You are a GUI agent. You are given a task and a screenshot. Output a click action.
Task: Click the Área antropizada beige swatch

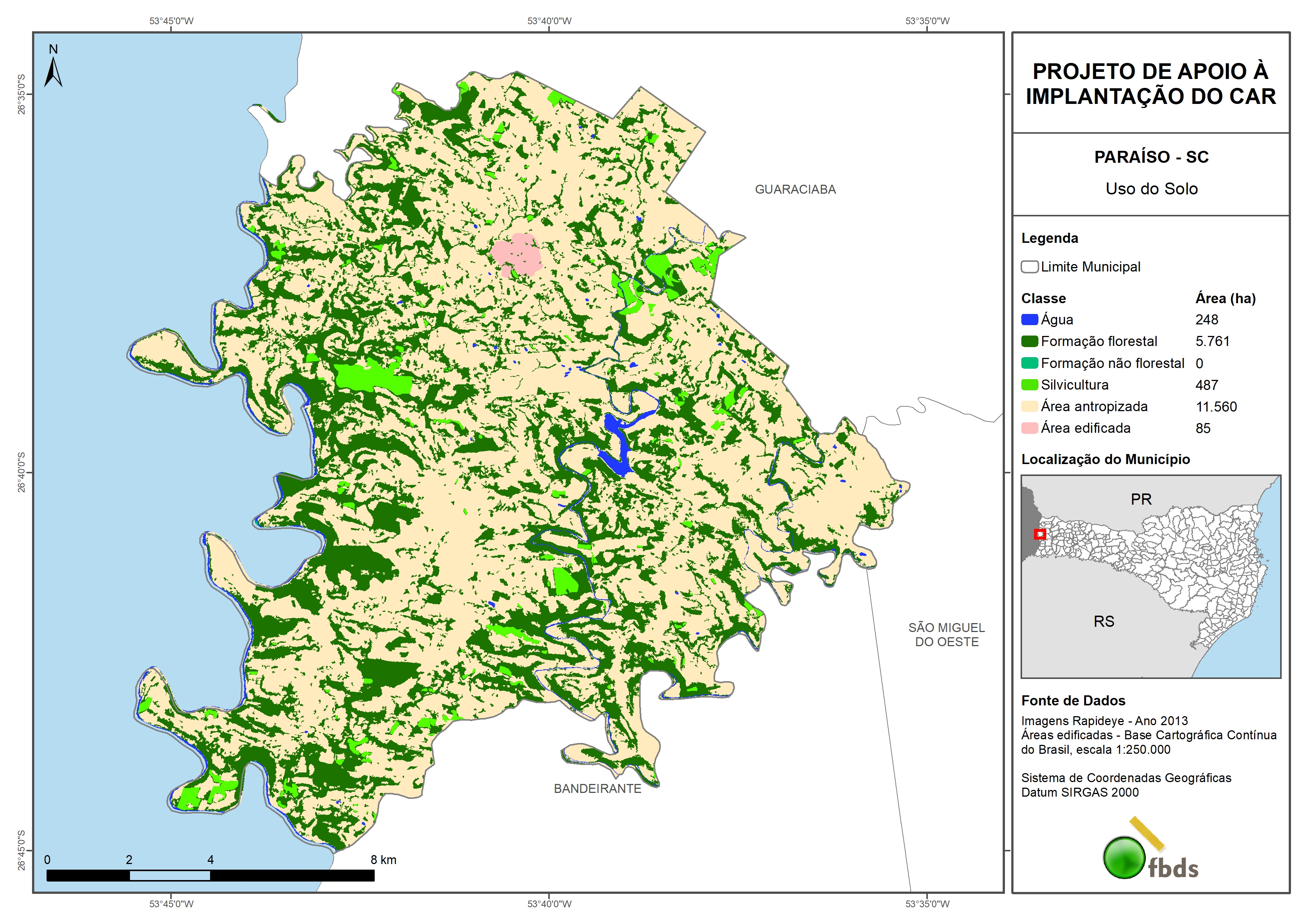click(x=1029, y=406)
